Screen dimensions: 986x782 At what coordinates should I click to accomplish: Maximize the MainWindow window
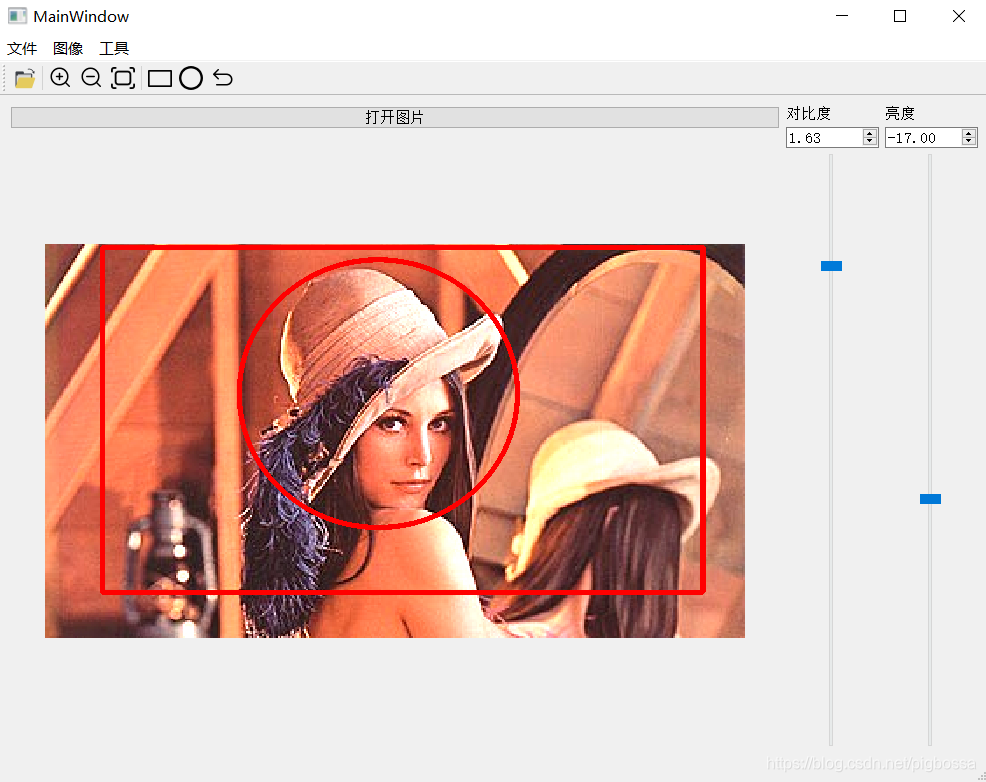900,16
